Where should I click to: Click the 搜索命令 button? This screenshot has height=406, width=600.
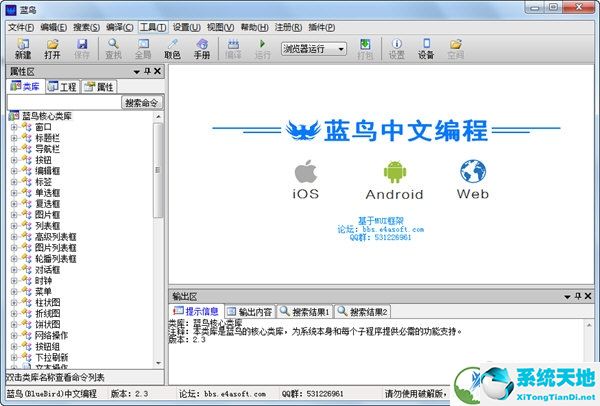[142, 103]
